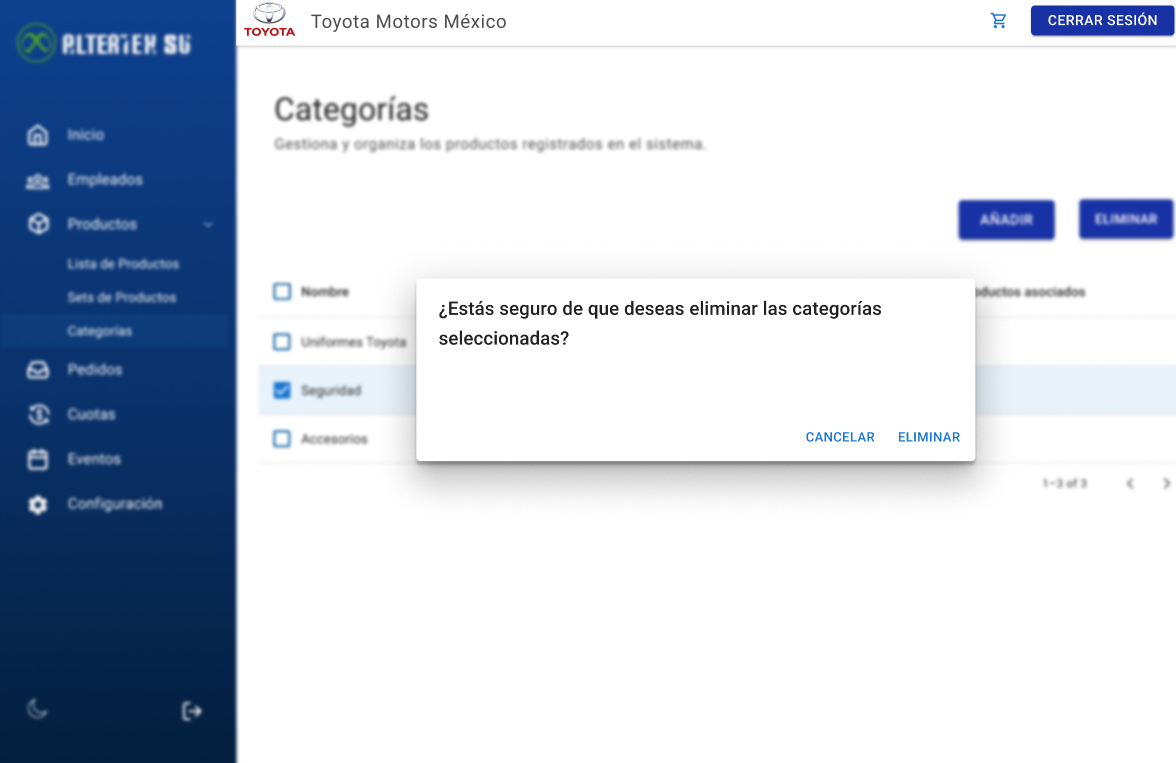Image resolution: width=1176 pixels, height=763 pixels.
Task: Click the Inicio home icon
Action: pos(38,135)
